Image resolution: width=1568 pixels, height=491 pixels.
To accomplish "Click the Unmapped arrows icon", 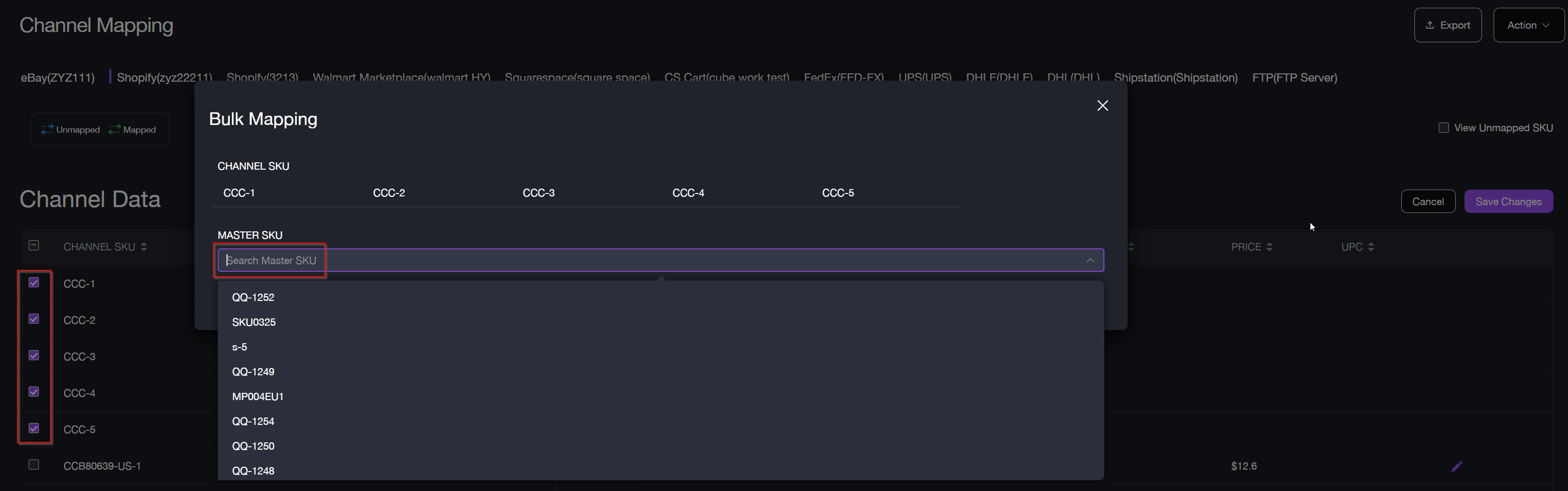I will (x=48, y=130).
